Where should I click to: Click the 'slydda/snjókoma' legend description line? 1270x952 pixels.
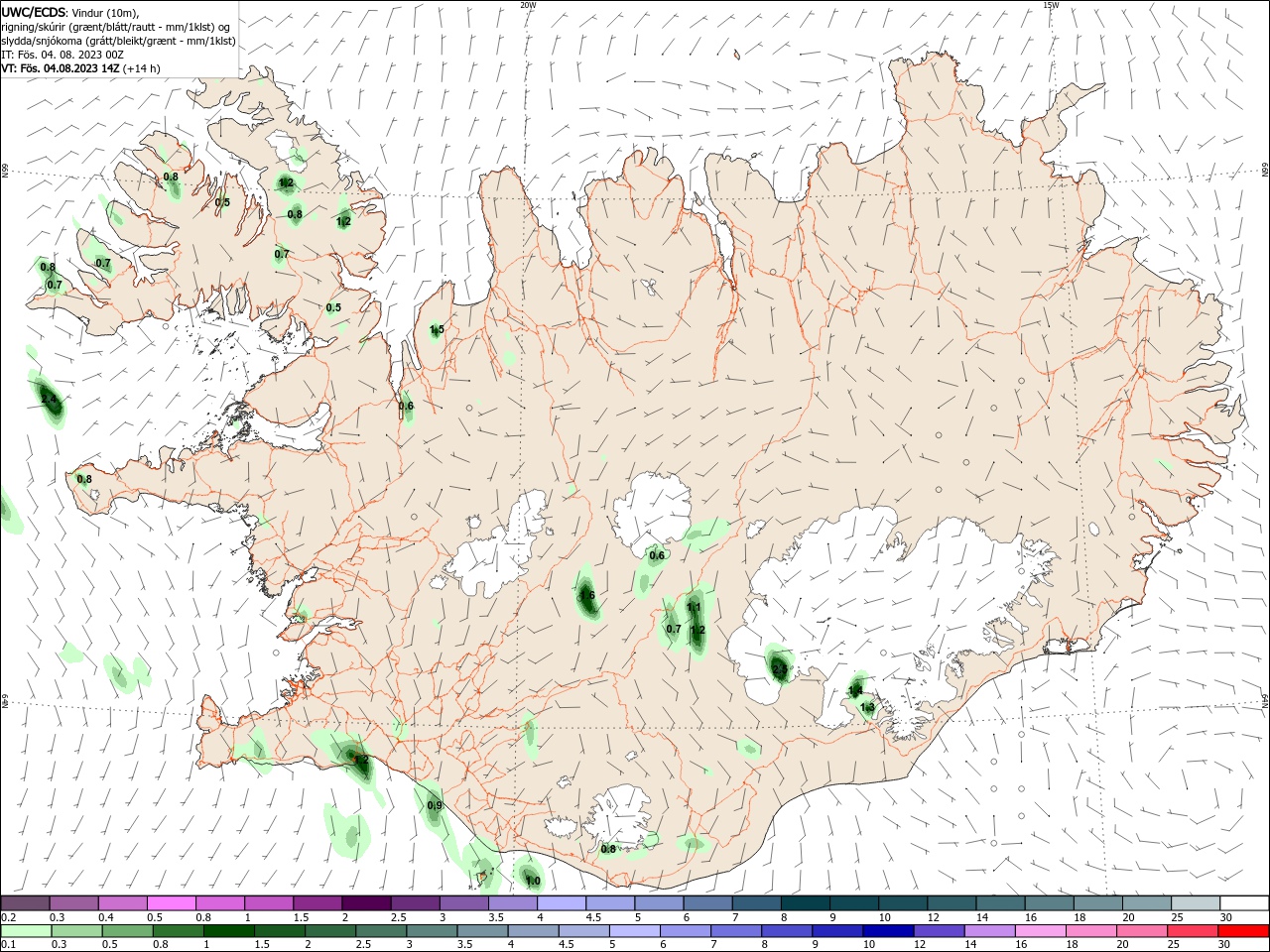(x=119, y=41)
